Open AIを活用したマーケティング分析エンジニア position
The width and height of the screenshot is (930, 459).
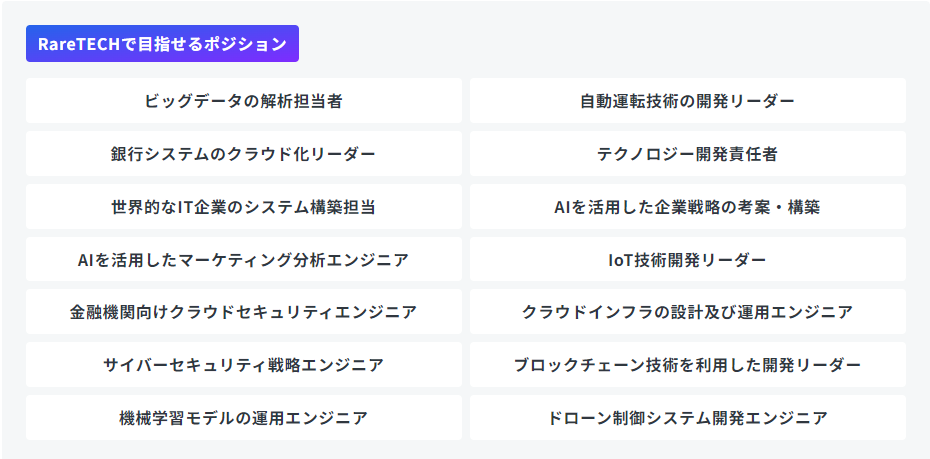(244, 260)
